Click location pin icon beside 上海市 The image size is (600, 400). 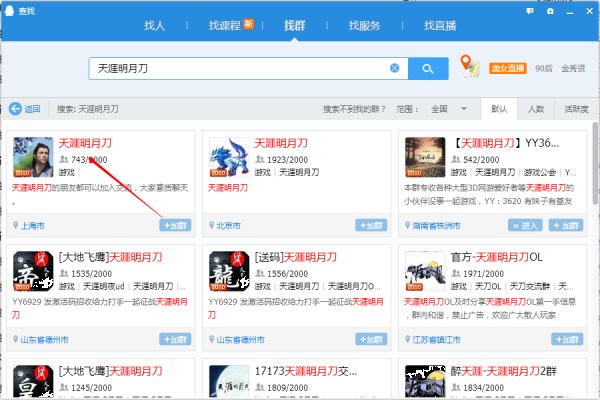15,225
